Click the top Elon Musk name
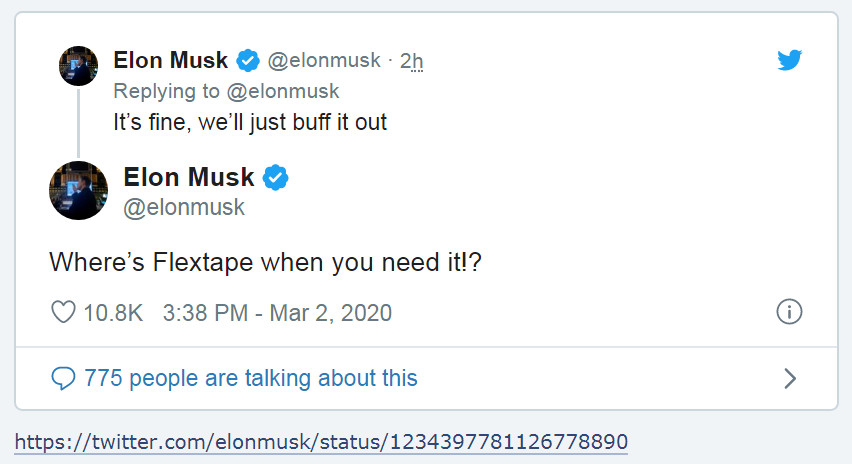 pos(171,60)
